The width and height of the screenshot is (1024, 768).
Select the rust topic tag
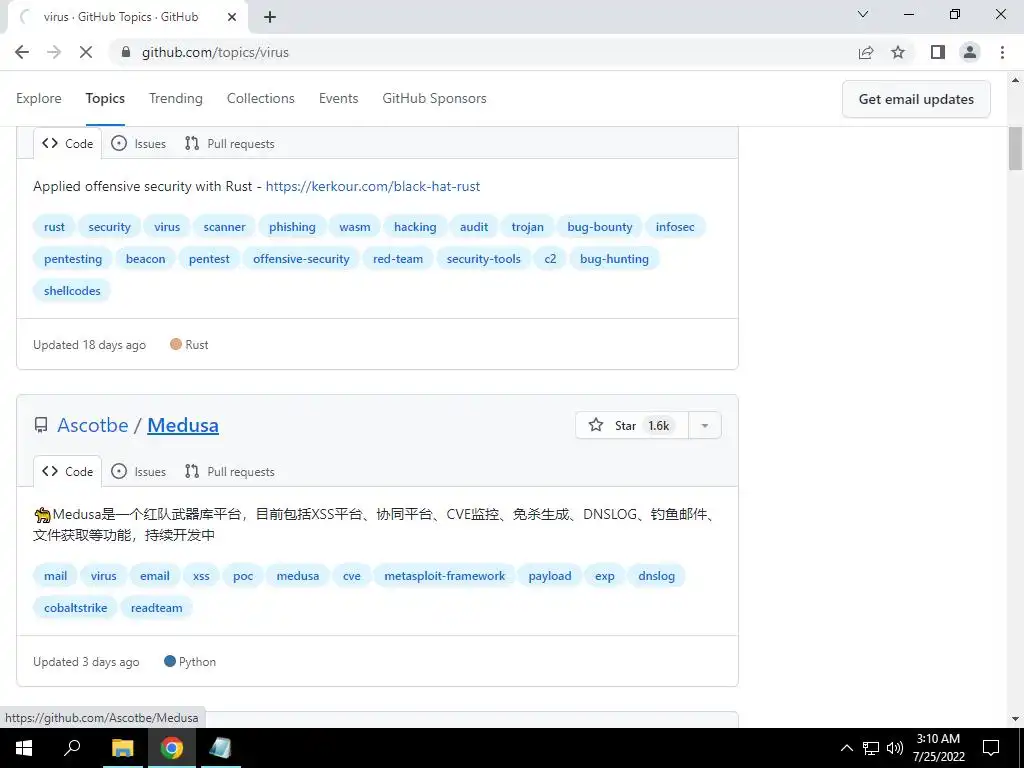tap(54, 227)
